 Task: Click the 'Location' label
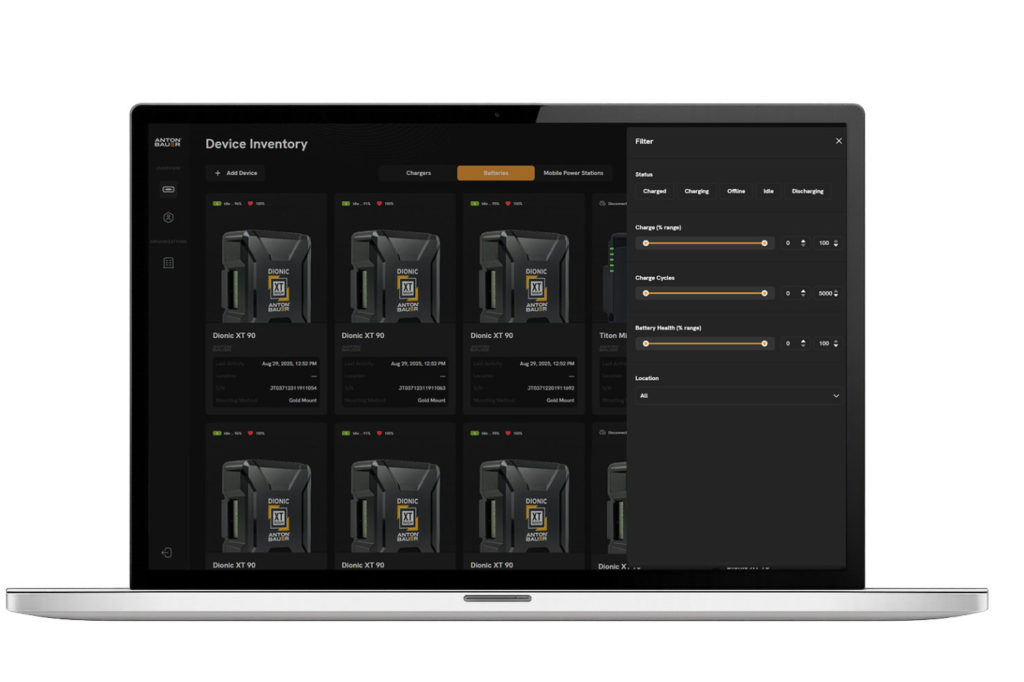pyautogui.click(x=647, y=378)
